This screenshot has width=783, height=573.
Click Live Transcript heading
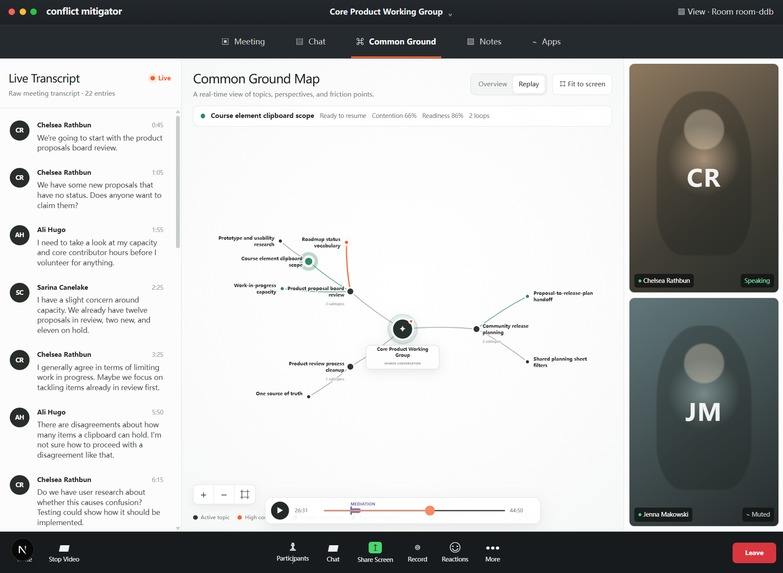(44, 78)
